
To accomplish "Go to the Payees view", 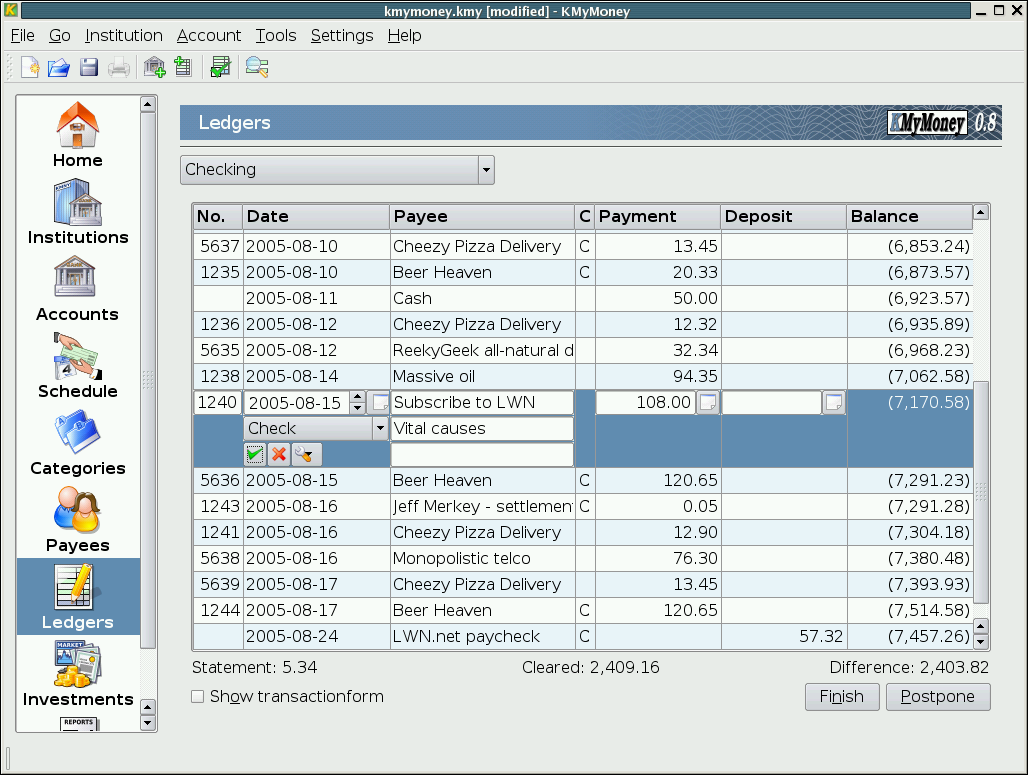I will (x=78, y=520).
